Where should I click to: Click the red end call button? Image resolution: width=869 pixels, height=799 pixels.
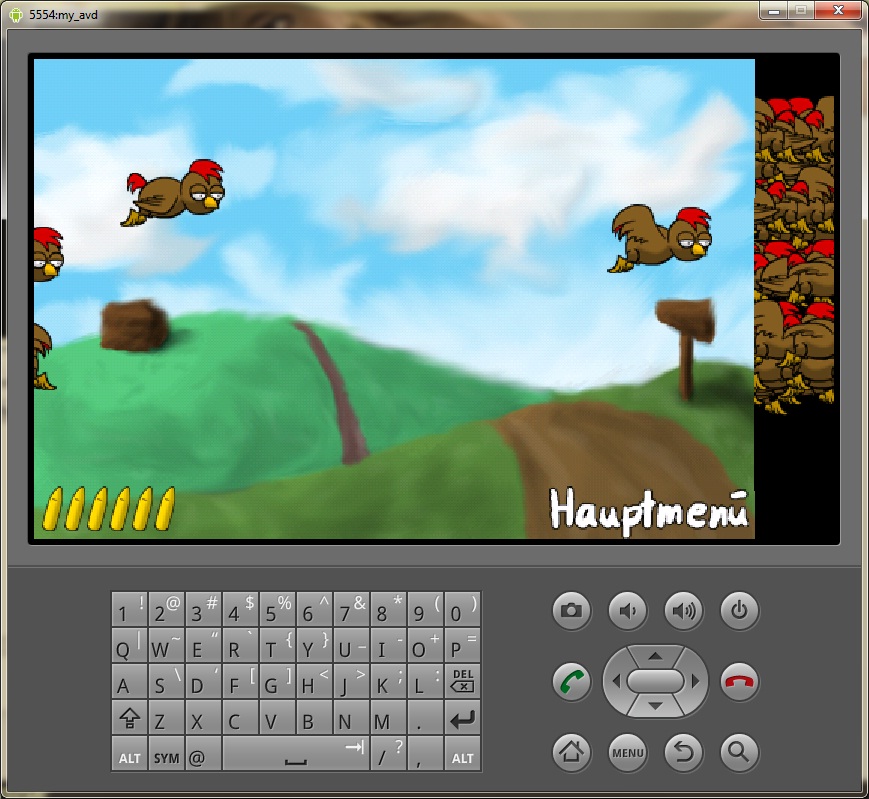point(739,682)
